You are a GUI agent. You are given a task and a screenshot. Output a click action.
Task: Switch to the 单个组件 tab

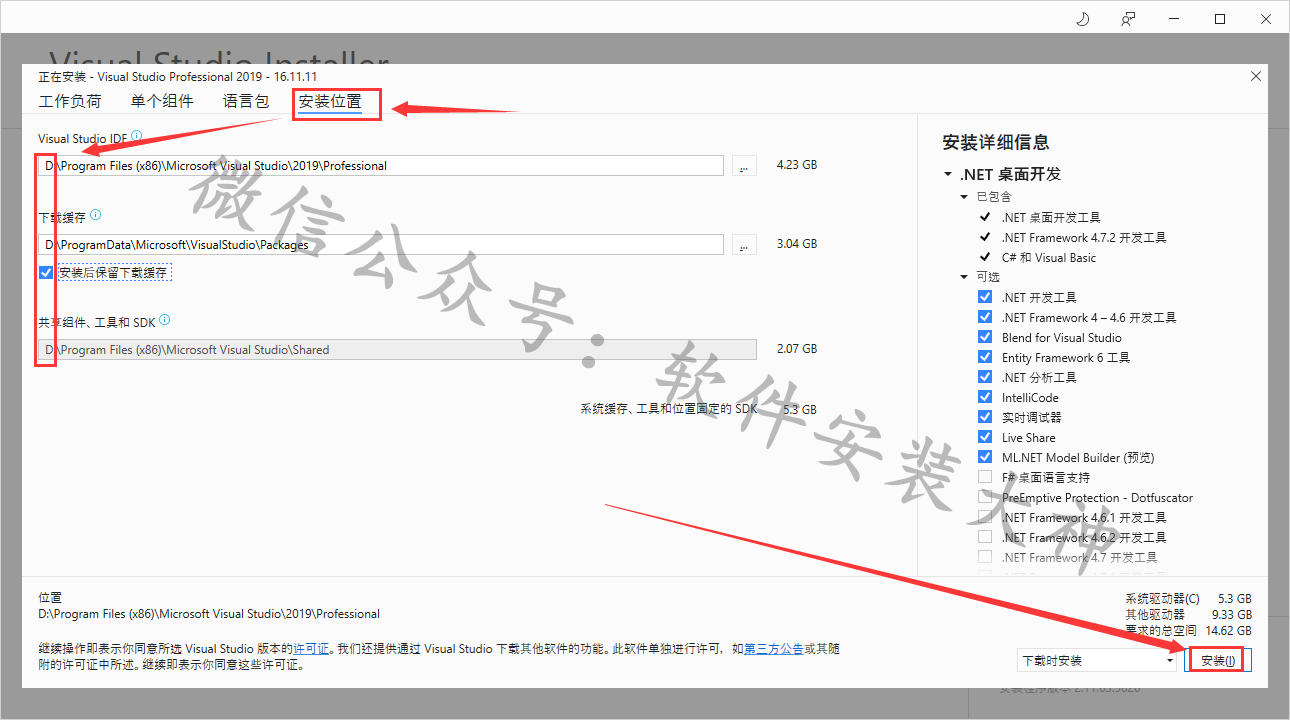point(162,101)
